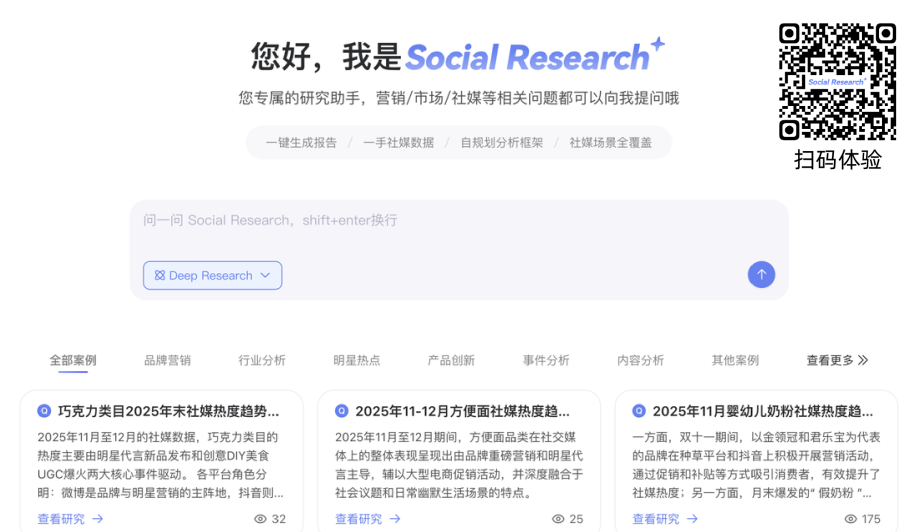Click the QR code image
This screenshot has height=532, width=918.
pyautogui.click(x=837, y=82)
